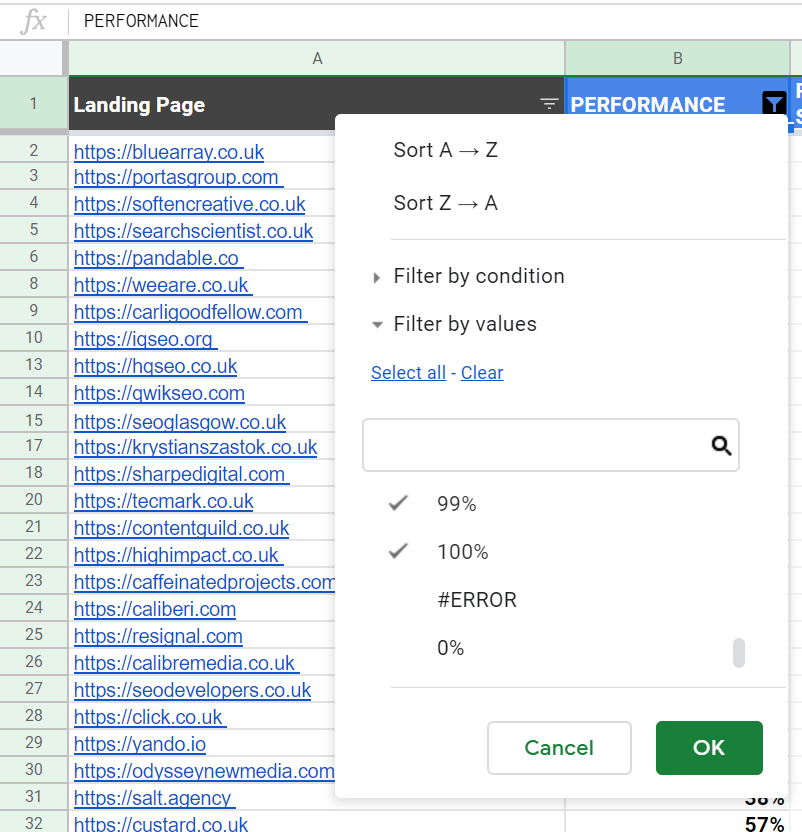The height and width of the screenshot is (832, 802).
Task: Click the Clear link
Action: (481, 372)
